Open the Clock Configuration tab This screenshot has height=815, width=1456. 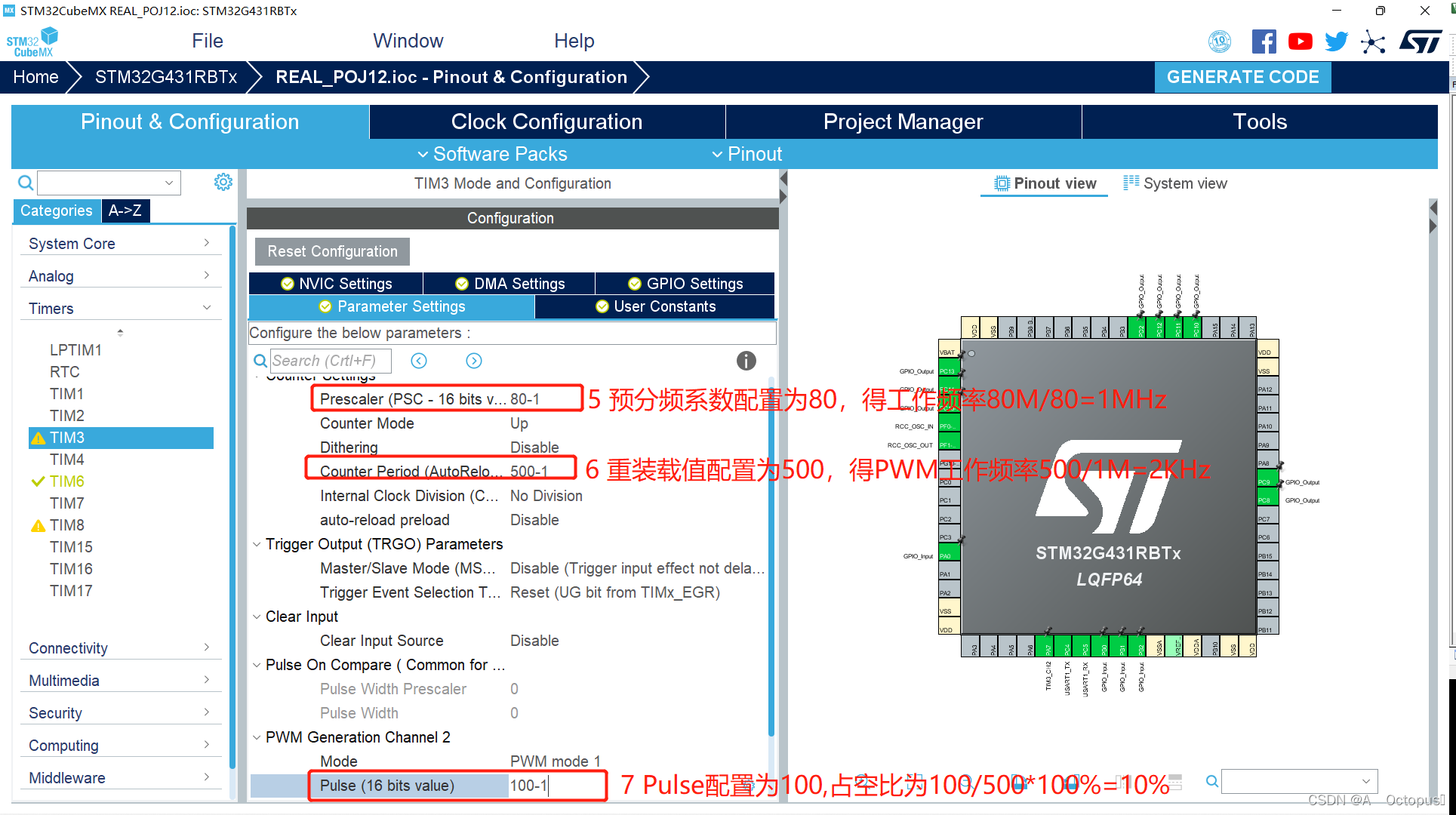pos(546,121)
